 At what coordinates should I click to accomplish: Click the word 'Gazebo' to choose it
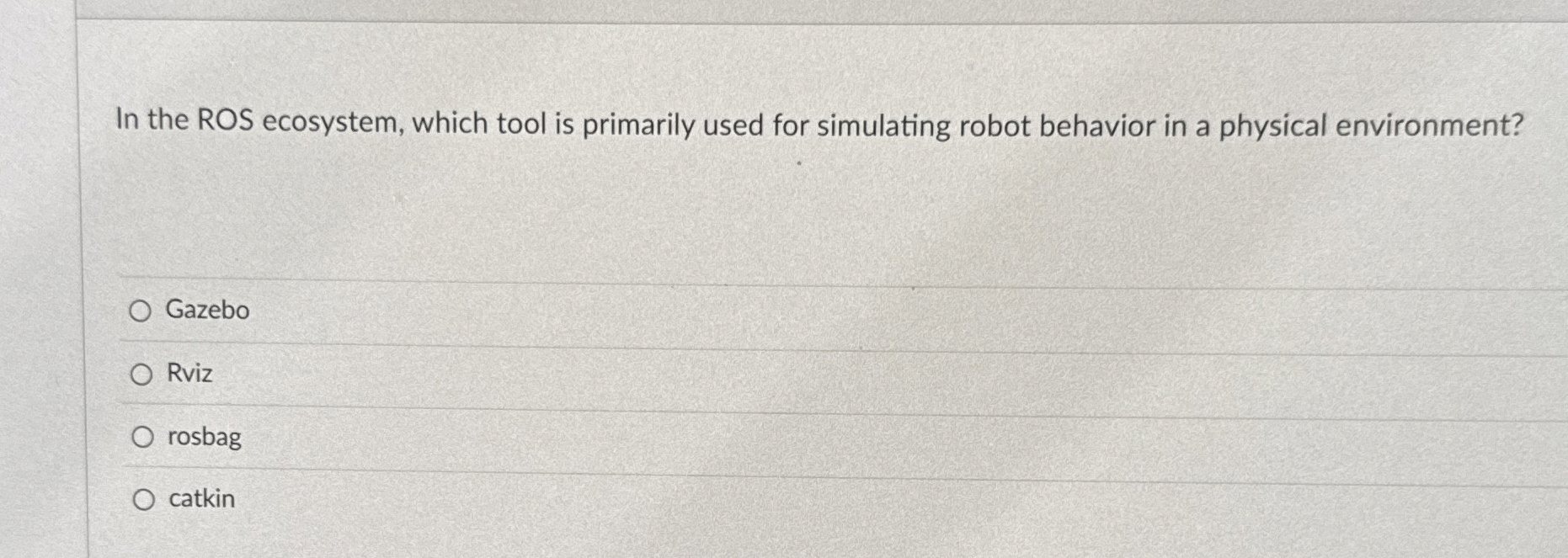tap(207, 311)
